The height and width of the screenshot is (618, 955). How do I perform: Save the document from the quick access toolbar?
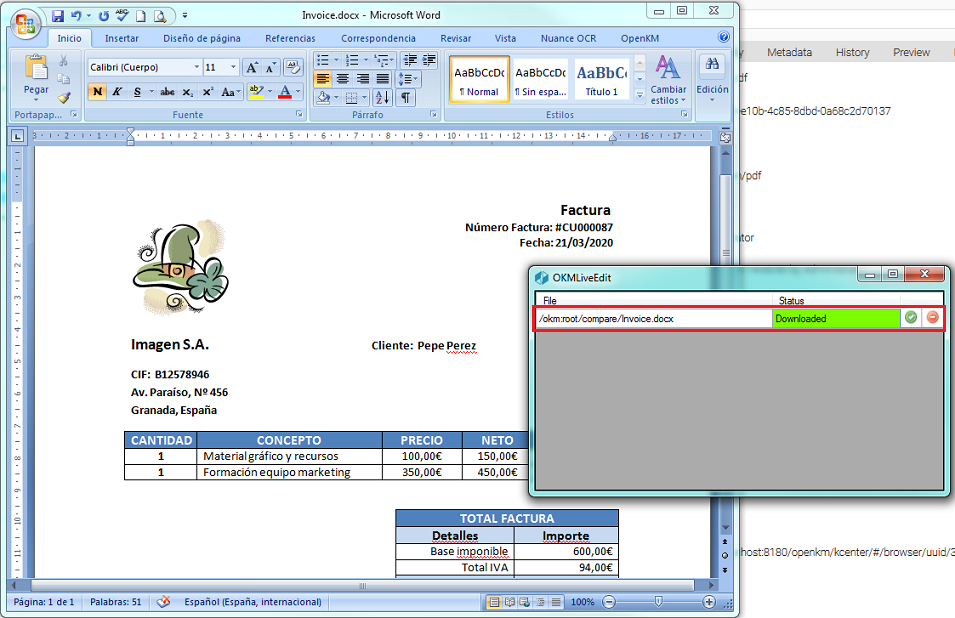click(58, 16)
